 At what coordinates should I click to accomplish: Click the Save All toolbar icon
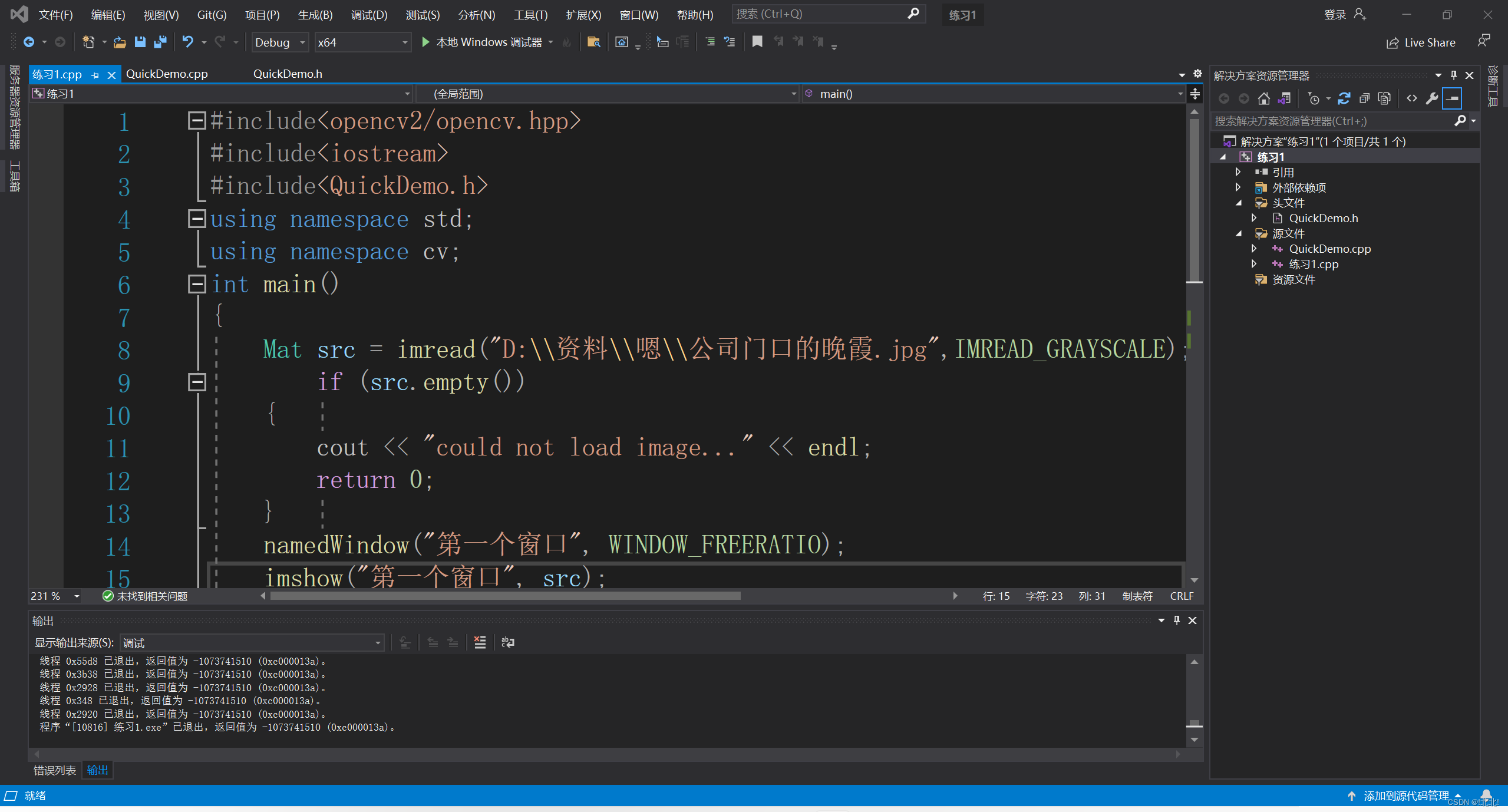[x=160, y=42]
